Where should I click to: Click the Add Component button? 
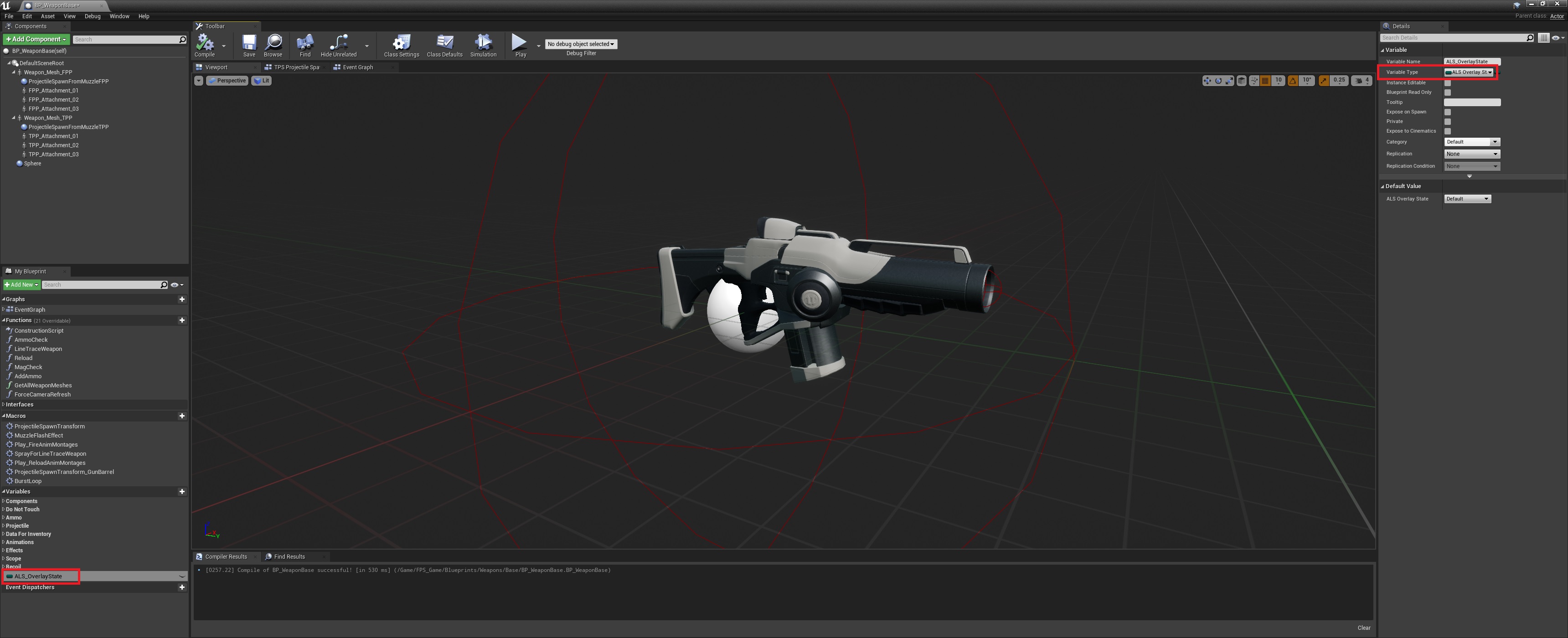click(36, 40)
